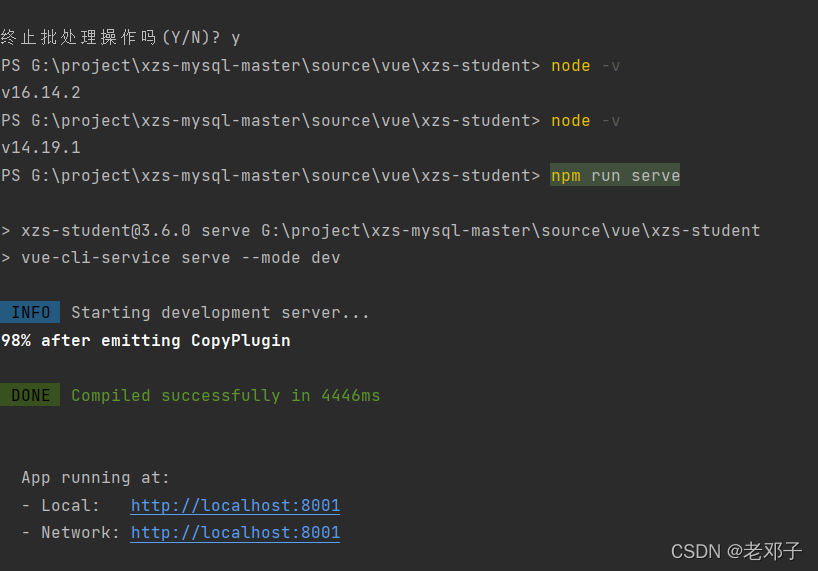Click the 98% after emitting CopyPlugin line
Viewport: 818px width, 571px height.
tap(146, 341)
